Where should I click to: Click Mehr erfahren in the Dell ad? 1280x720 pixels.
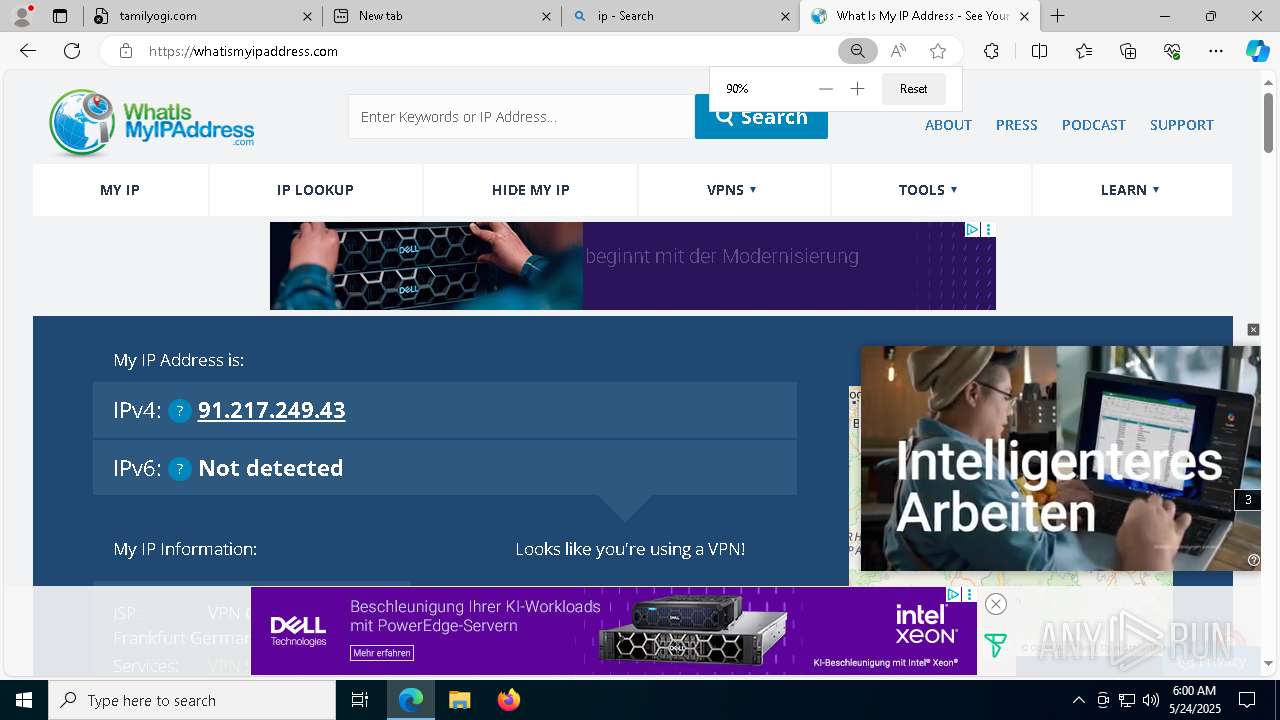click(x=381, y=653)
